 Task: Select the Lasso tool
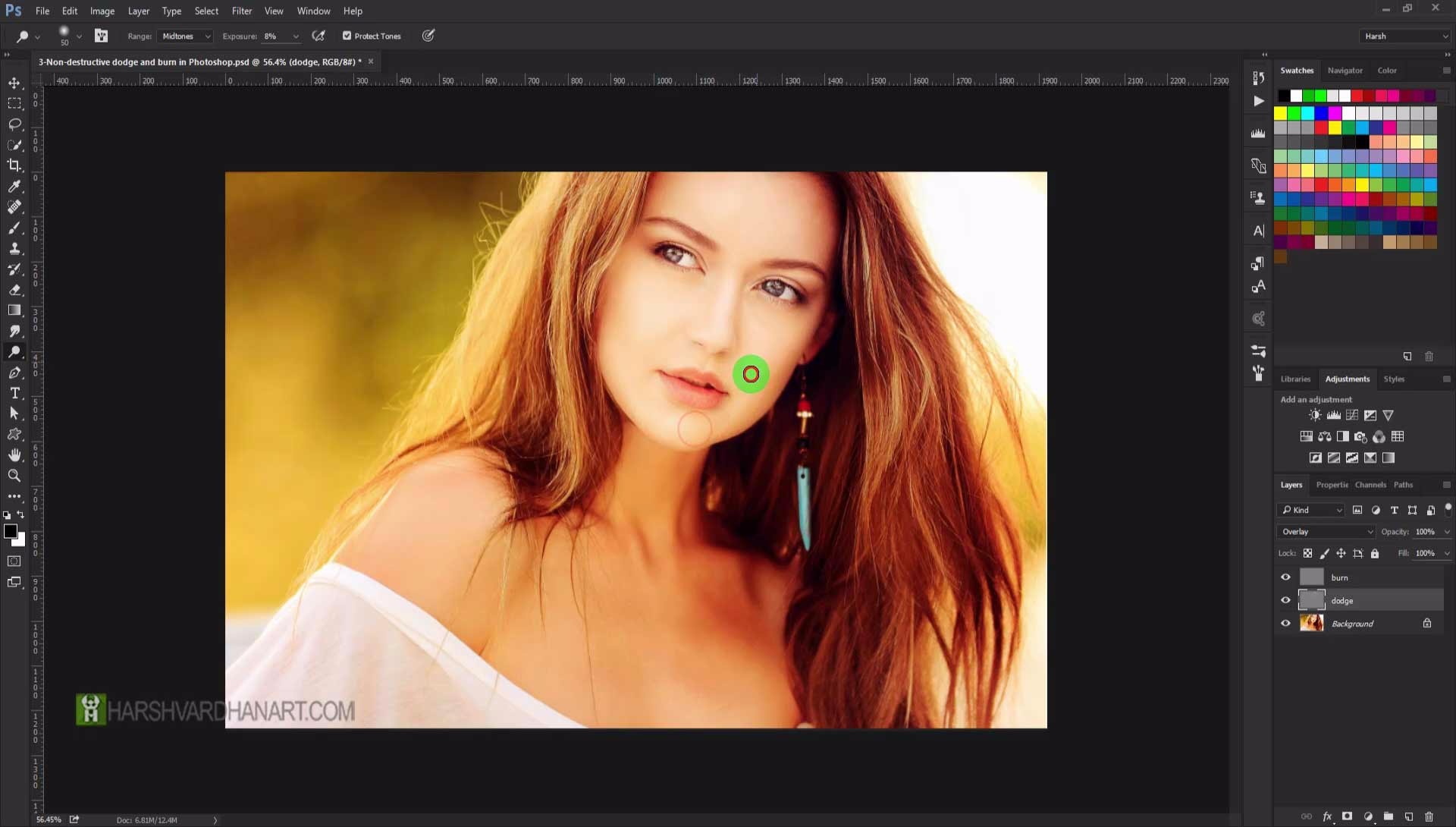click(14, 124)
